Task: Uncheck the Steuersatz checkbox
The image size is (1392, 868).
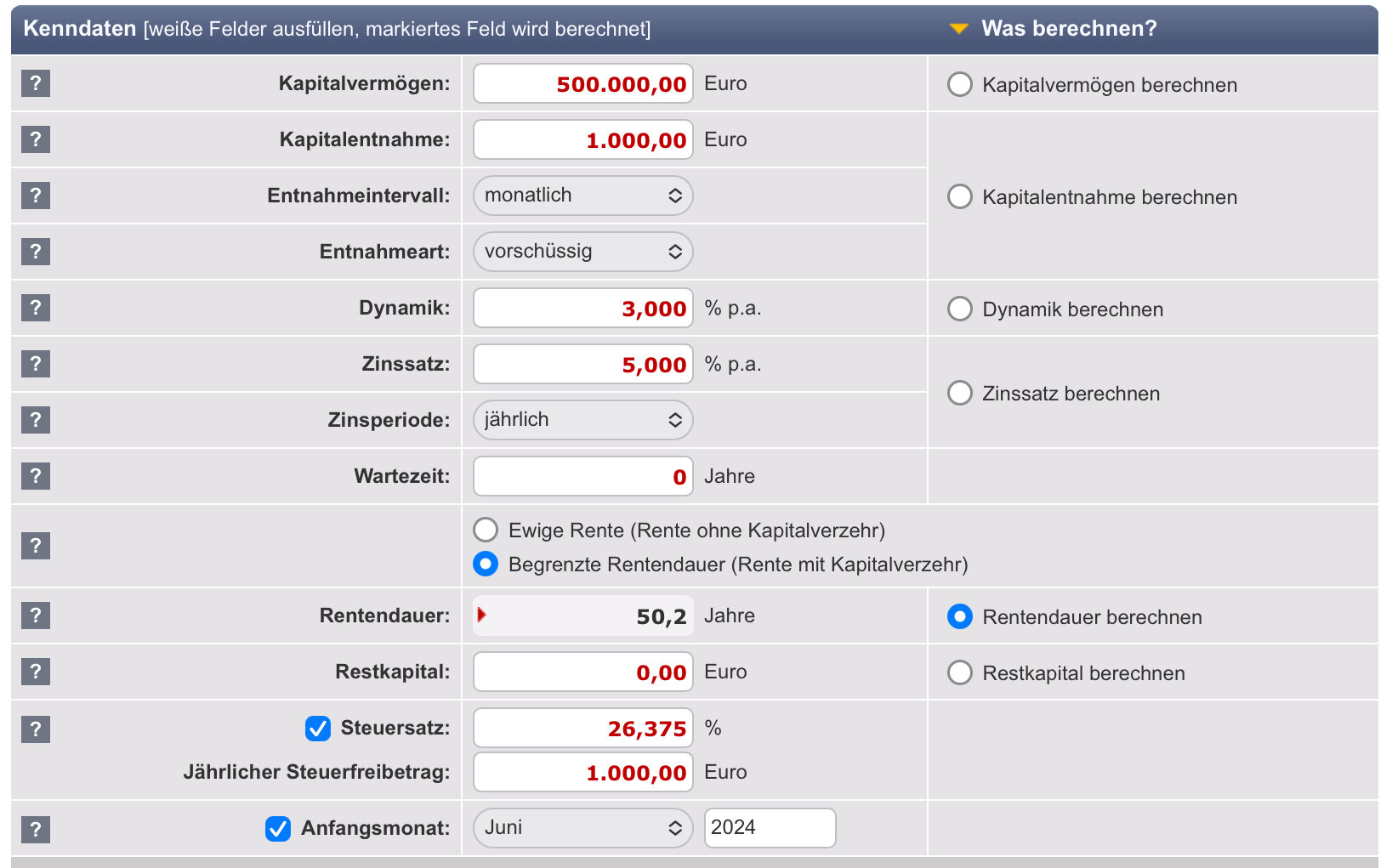Action: [318, 729]
